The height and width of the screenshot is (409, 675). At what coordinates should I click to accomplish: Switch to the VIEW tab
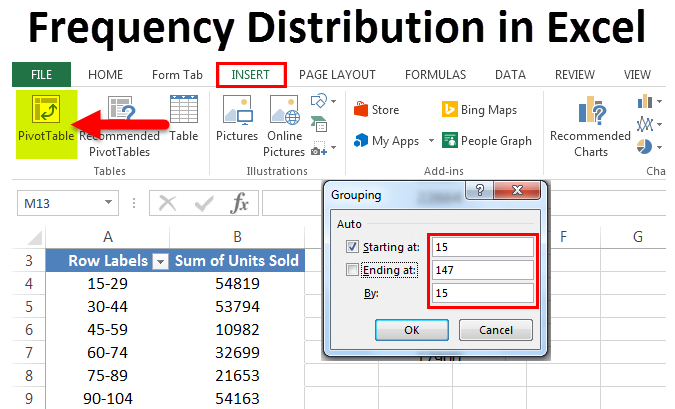tap(637, 75)
